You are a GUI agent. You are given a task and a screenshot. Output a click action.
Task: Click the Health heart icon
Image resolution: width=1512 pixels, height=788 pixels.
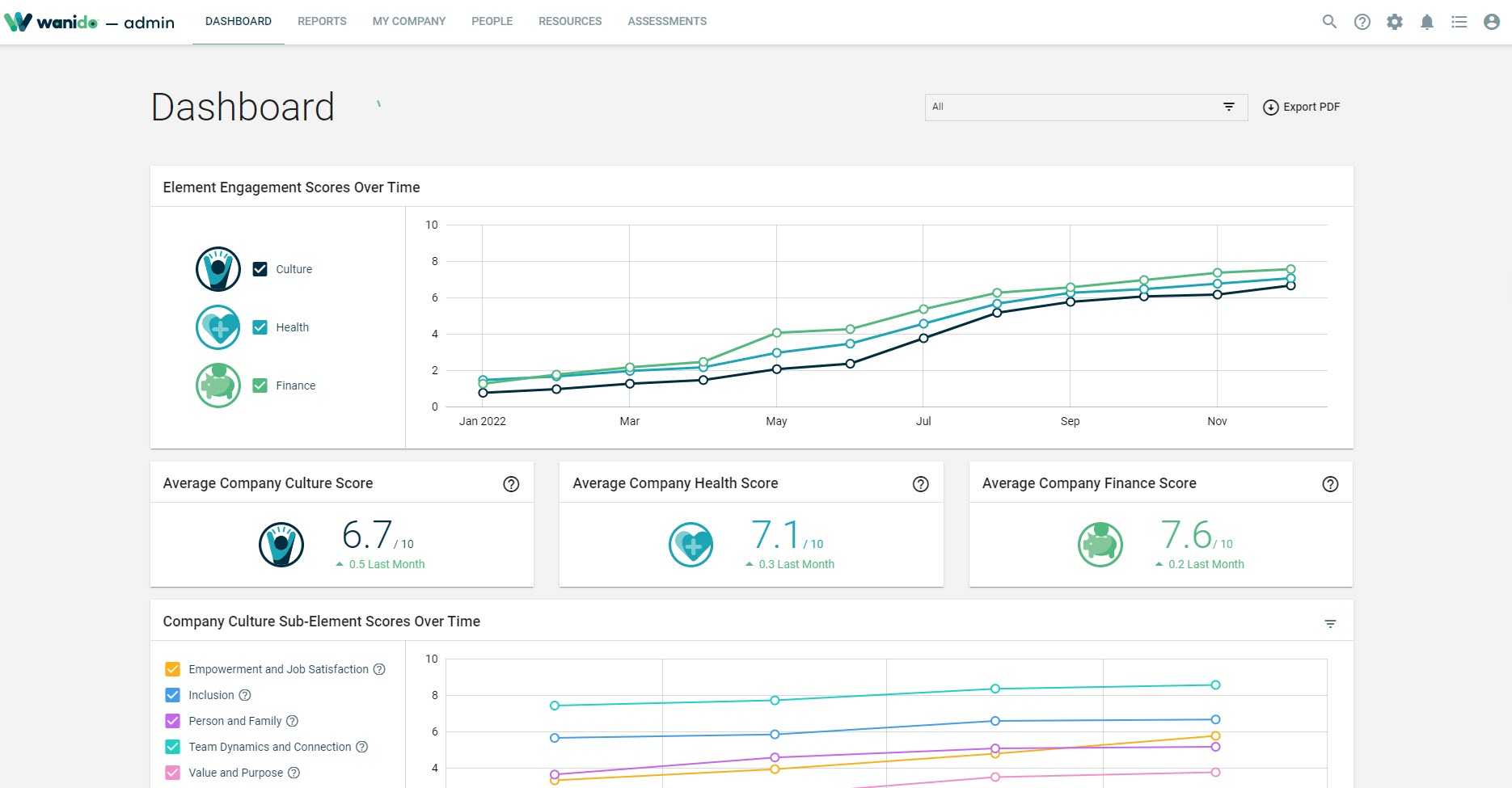tap(217, 327)
